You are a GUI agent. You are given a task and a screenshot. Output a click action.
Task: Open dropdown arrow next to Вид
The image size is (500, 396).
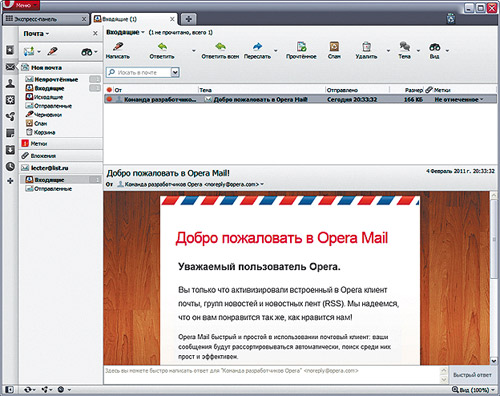pyautogui.click(x=447, y=51)
